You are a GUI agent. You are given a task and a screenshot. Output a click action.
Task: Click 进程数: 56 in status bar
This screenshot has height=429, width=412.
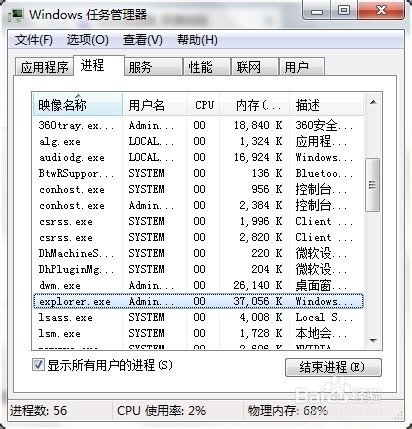pos(38,411)
